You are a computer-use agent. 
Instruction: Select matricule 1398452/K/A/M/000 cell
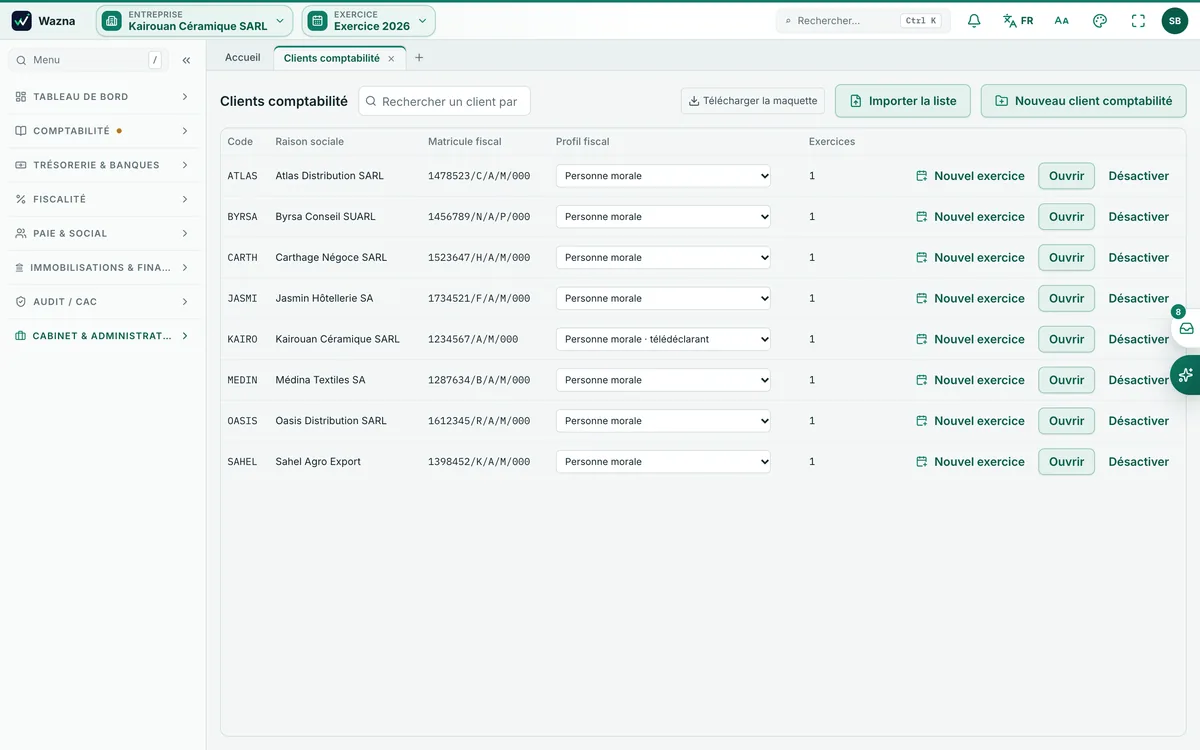click(x=479, y=462)
